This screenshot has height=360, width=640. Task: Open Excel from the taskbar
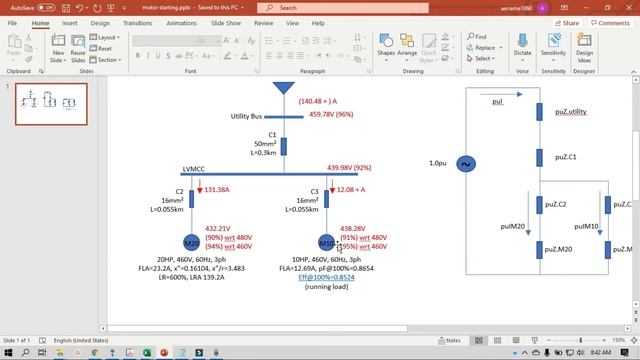coord(147,352)
